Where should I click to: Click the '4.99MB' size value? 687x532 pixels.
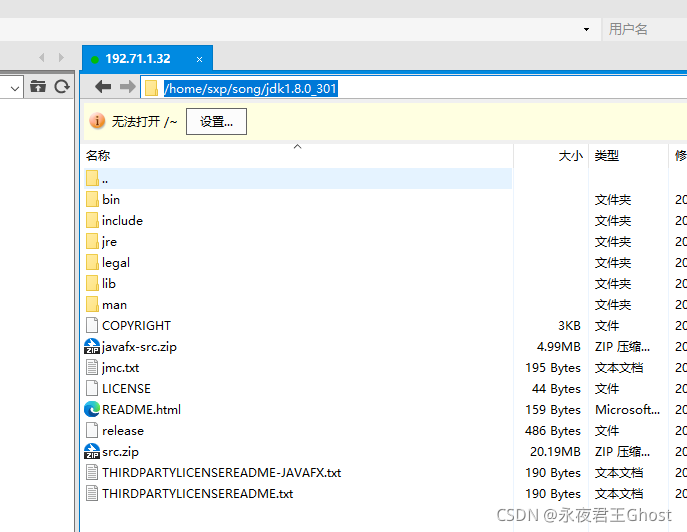[x=559, y=347]
